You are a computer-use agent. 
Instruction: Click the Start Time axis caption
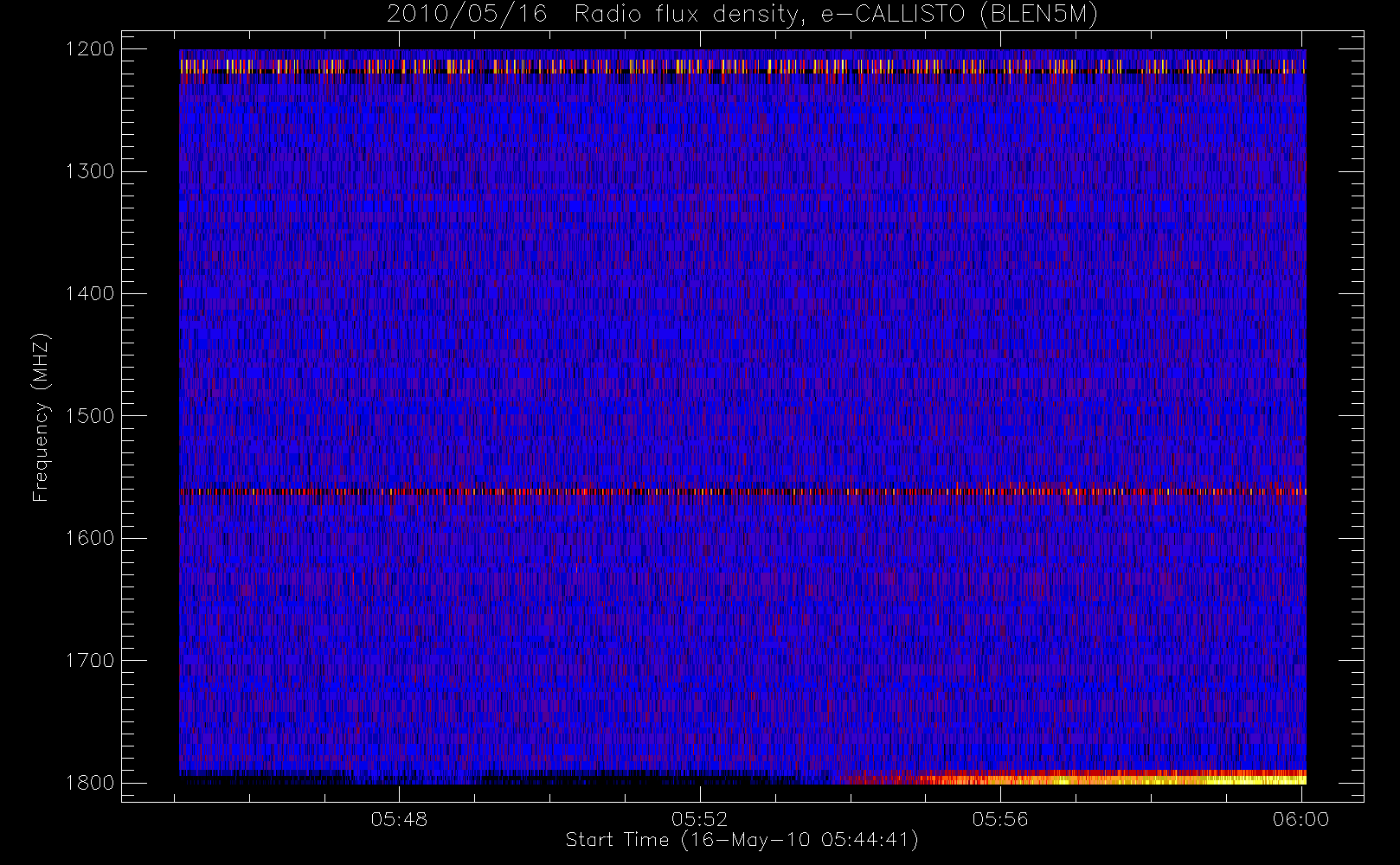[x=742, y=840]
